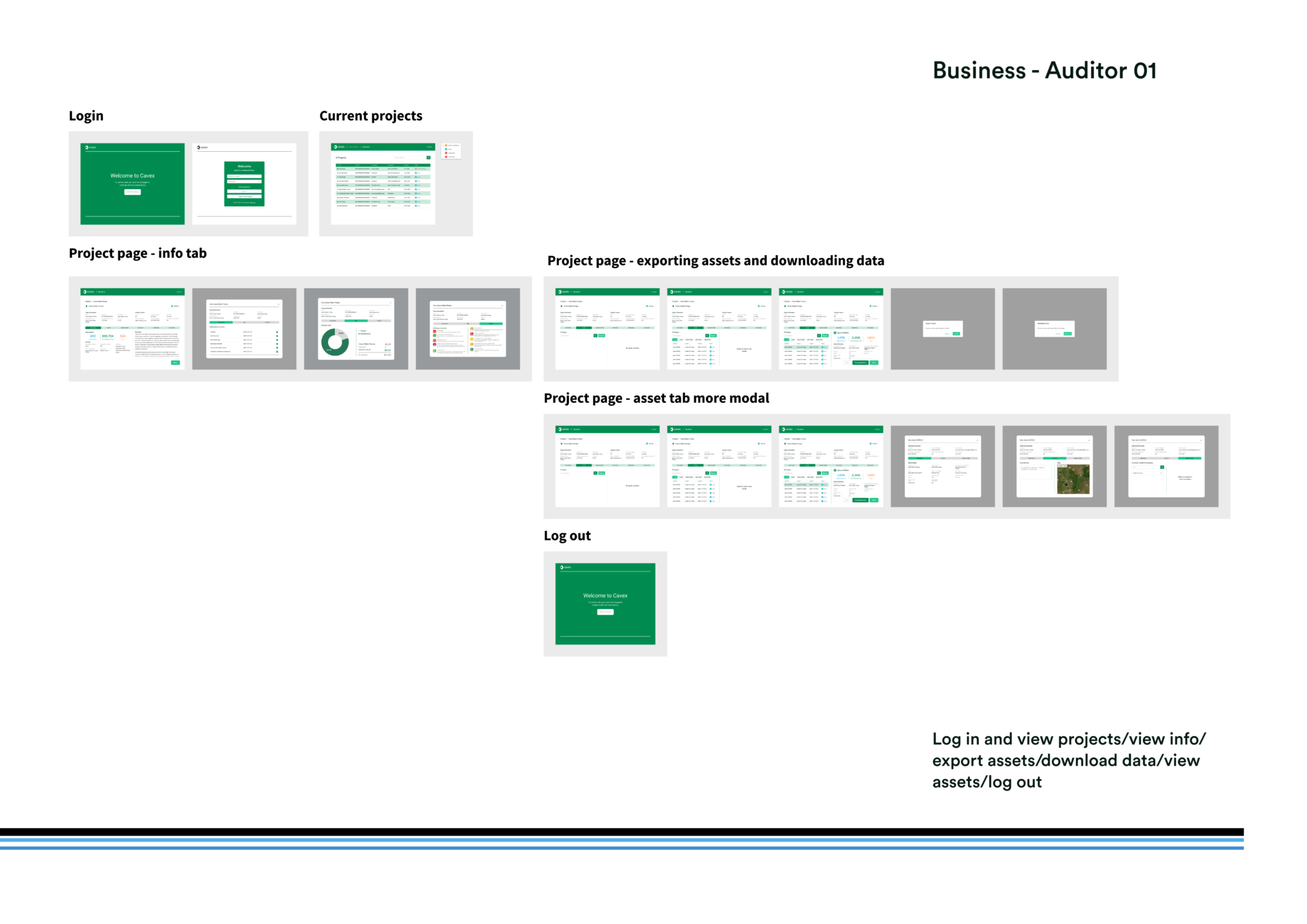Click the Cavex logo in the Log out frame

coord(564,567)
